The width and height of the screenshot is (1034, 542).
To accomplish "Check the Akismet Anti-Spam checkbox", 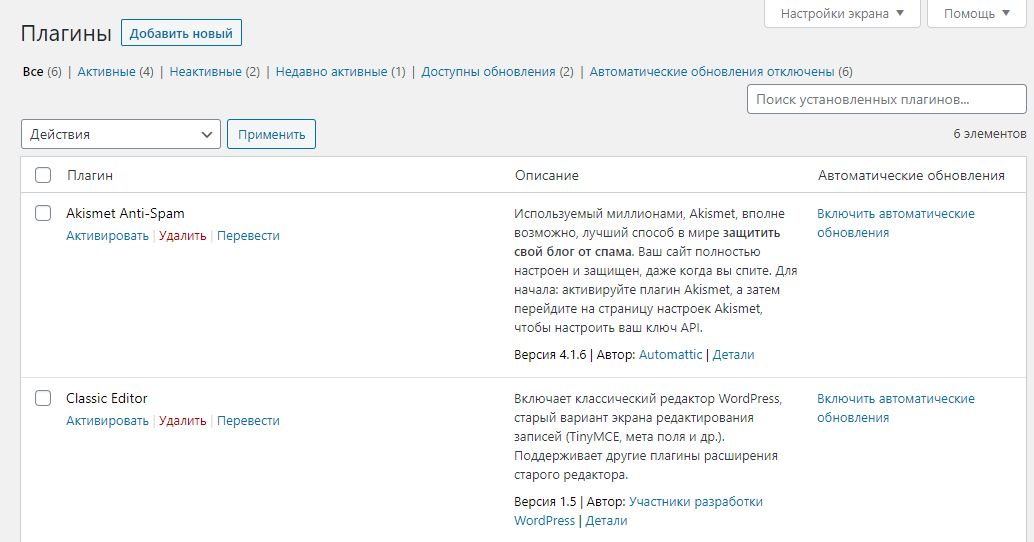I will pos(43,213).
